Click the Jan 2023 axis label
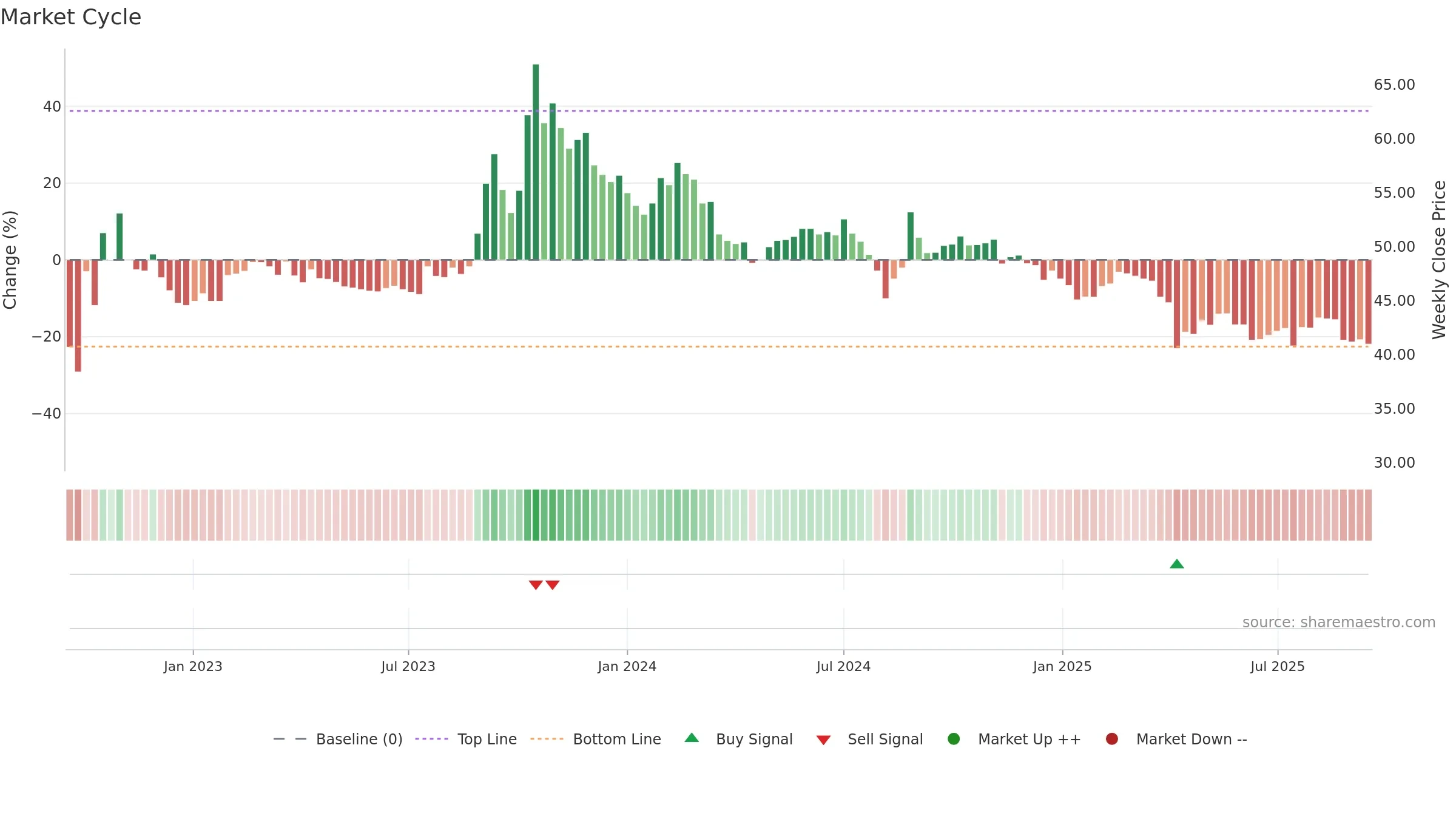 (193, 666)
